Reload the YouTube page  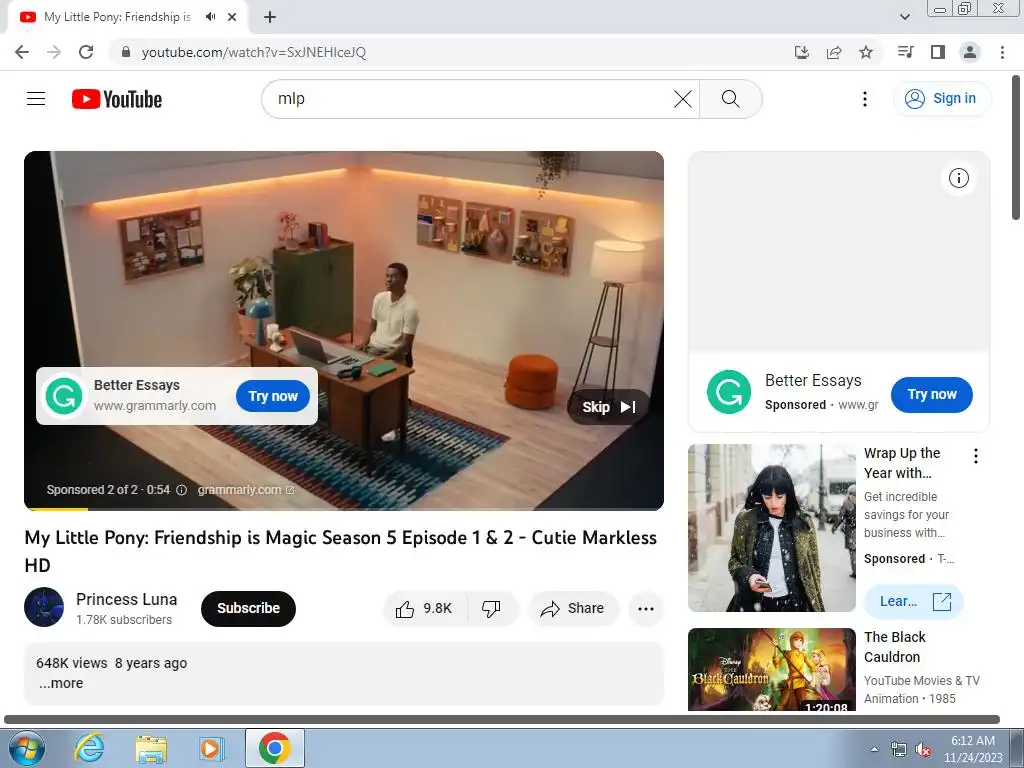point(86,52)
